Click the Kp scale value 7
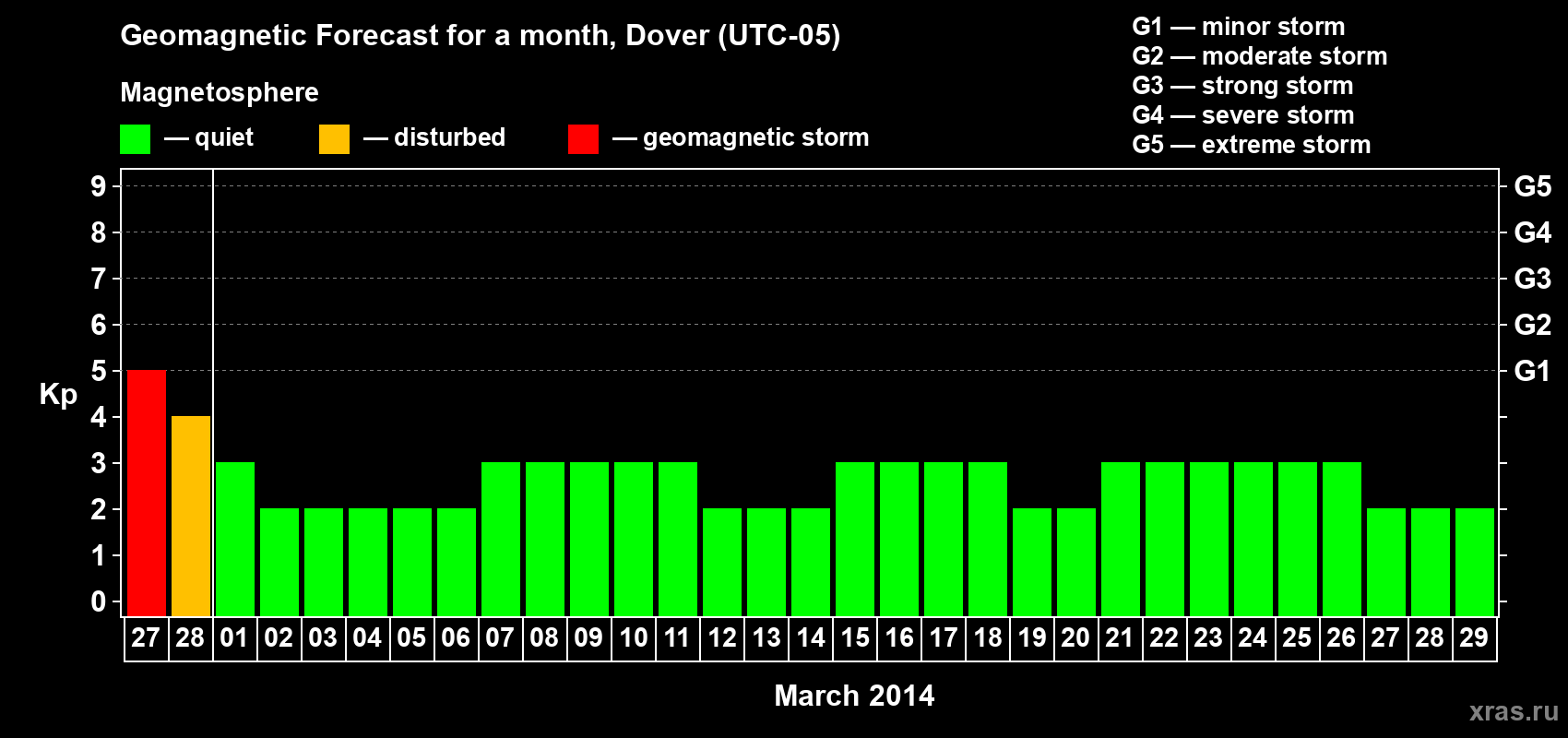Screen dimensions: 1568x738 point(99,279)
